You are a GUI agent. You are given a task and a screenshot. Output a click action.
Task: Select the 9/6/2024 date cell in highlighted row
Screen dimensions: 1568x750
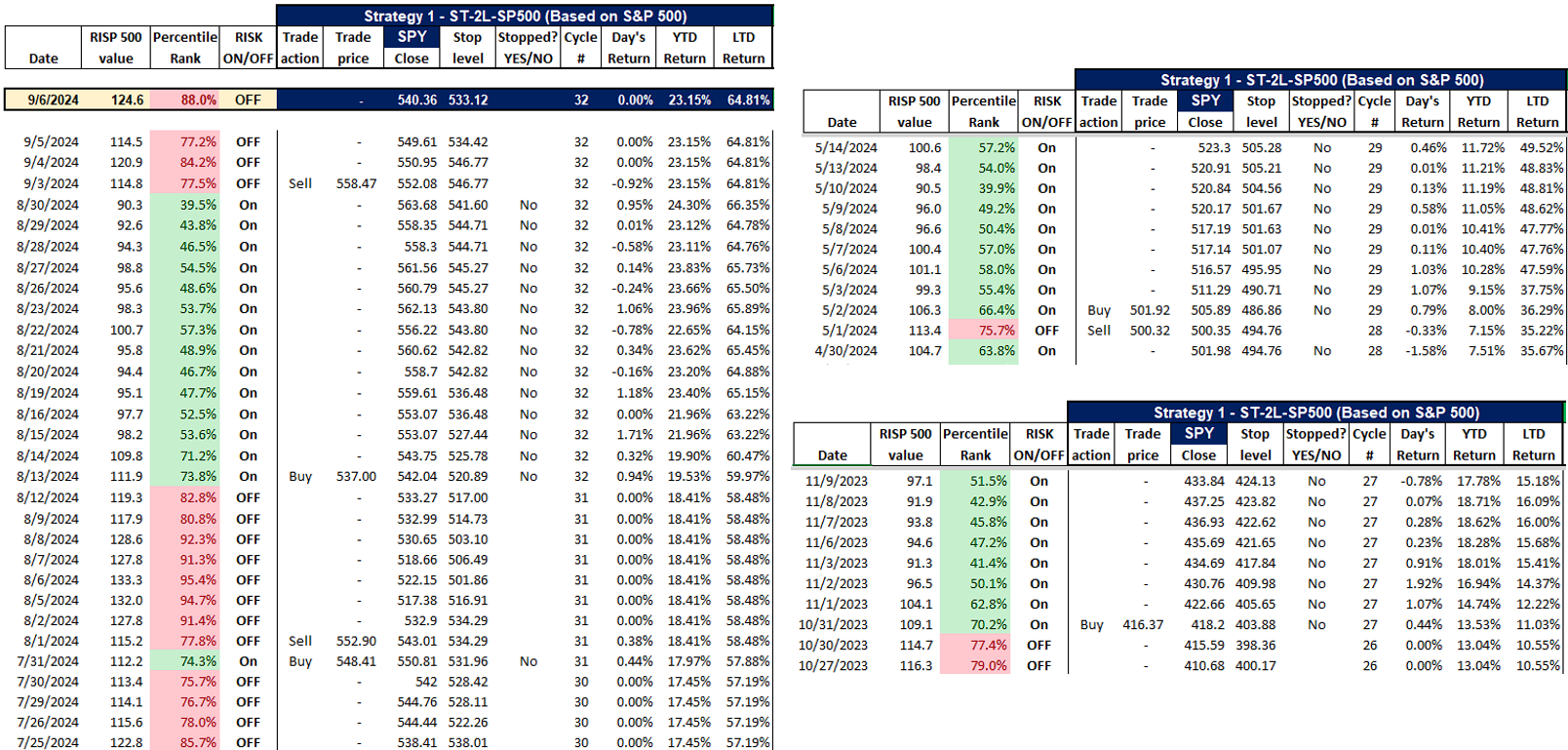53,99
